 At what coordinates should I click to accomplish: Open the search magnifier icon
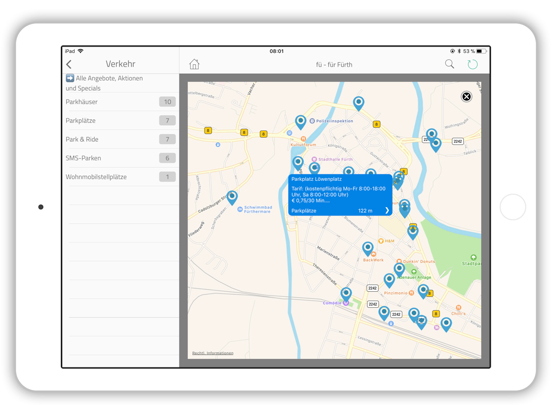(x=449, y=64)
